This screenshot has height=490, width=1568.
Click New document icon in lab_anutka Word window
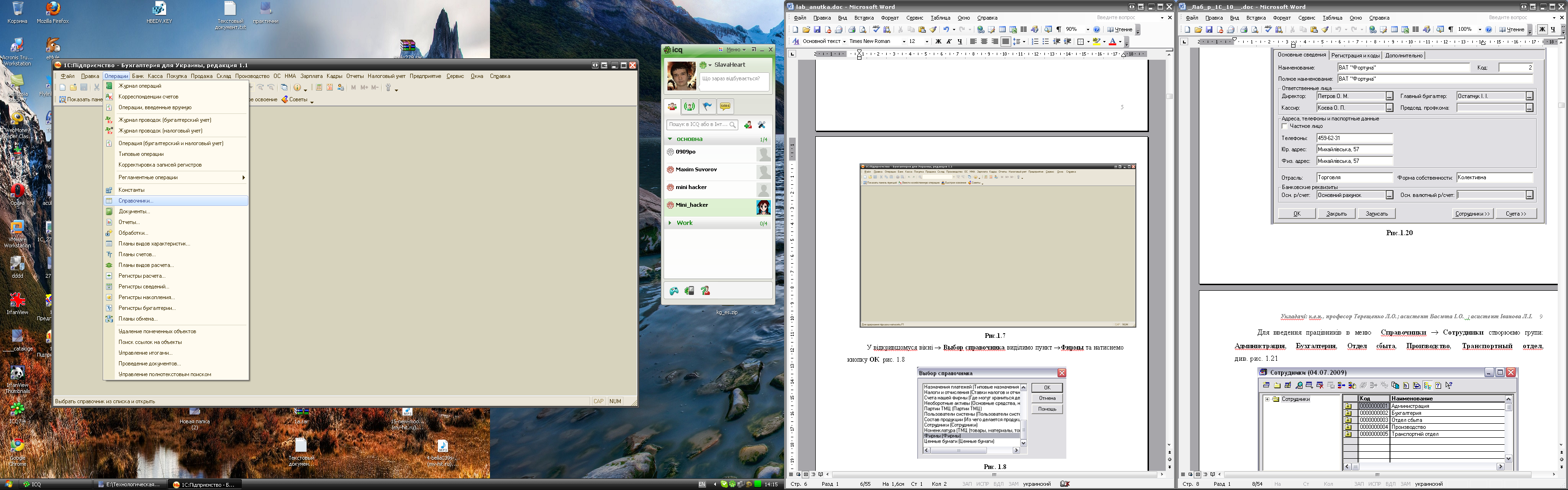coord(796,29)
